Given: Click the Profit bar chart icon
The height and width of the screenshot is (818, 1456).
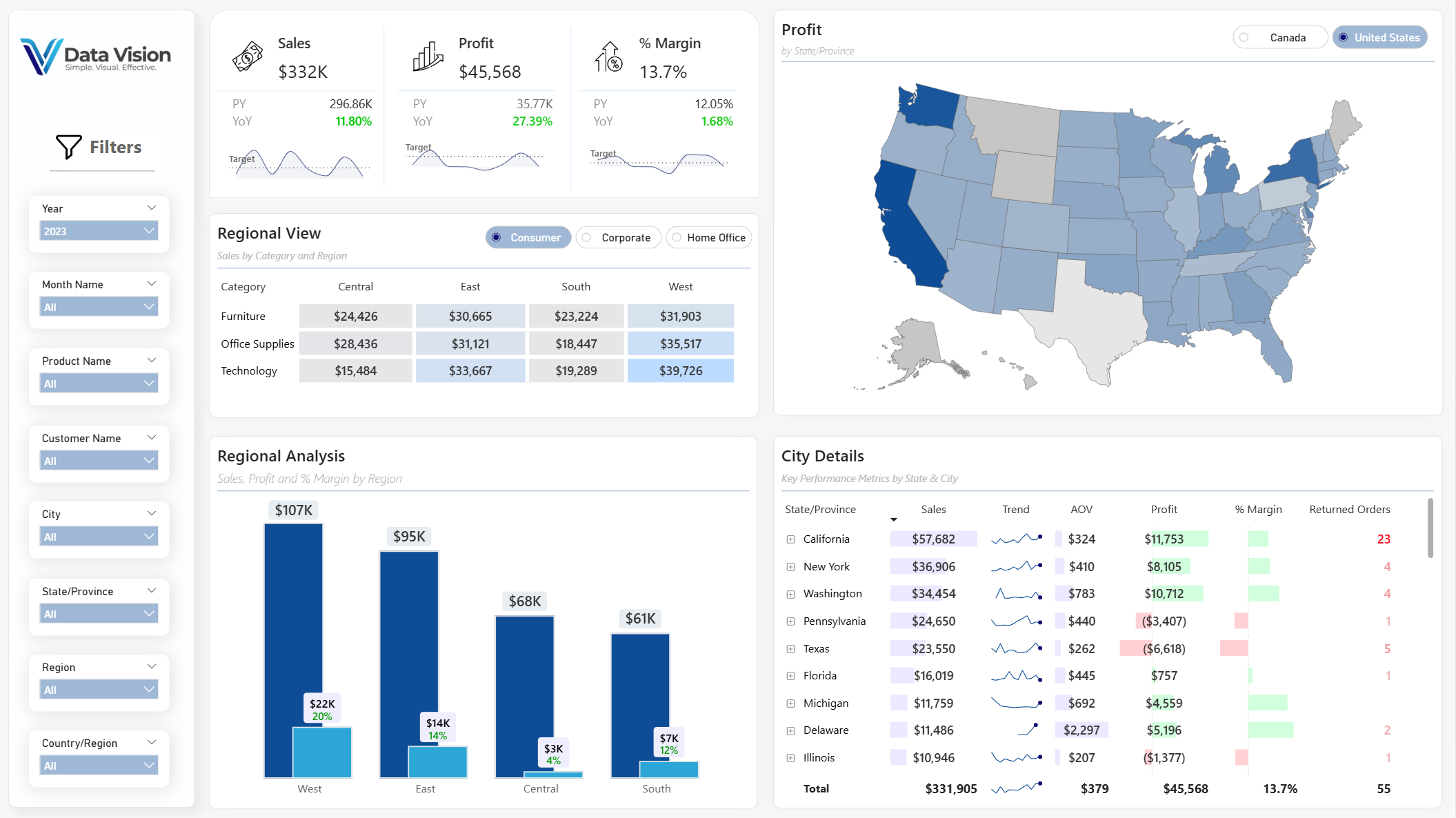Looking at the screenshot, I should [428, 57].
